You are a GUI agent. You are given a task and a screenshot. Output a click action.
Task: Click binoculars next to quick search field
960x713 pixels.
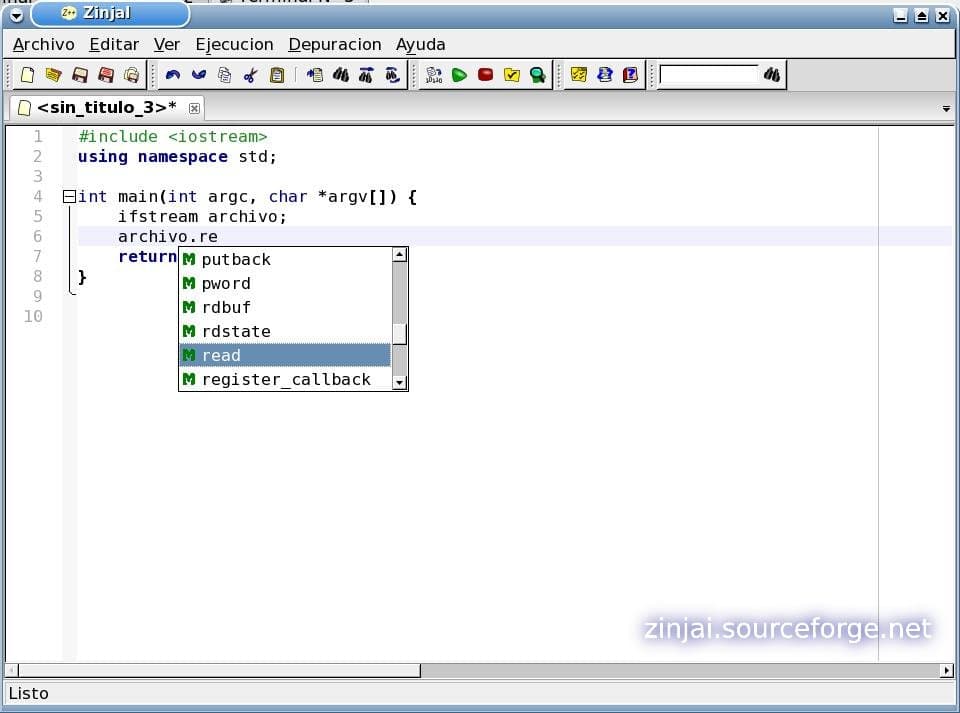click(x=772, y=75)
